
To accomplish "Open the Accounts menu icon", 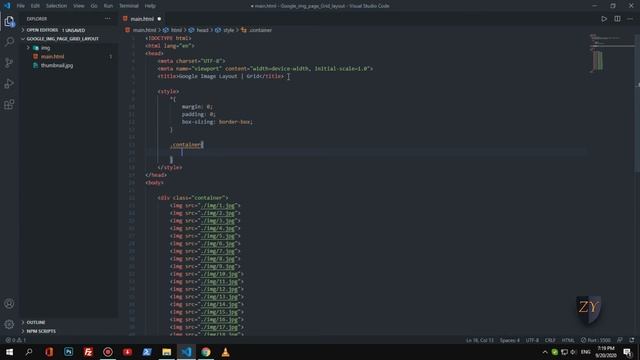I will point(9,304).
